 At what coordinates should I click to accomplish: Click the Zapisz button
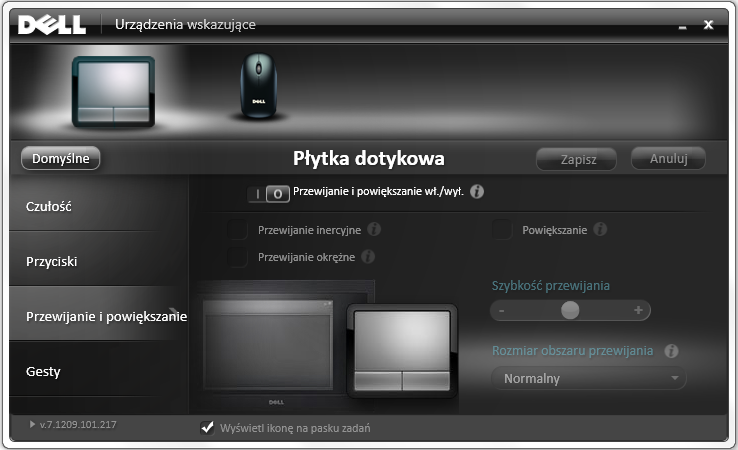coord(577,159)
